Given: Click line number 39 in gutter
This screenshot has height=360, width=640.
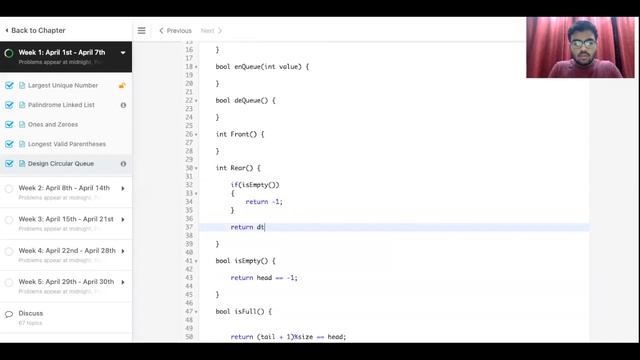Looking at the screenshot, I should pyautogui.click(x=189, y=244).
